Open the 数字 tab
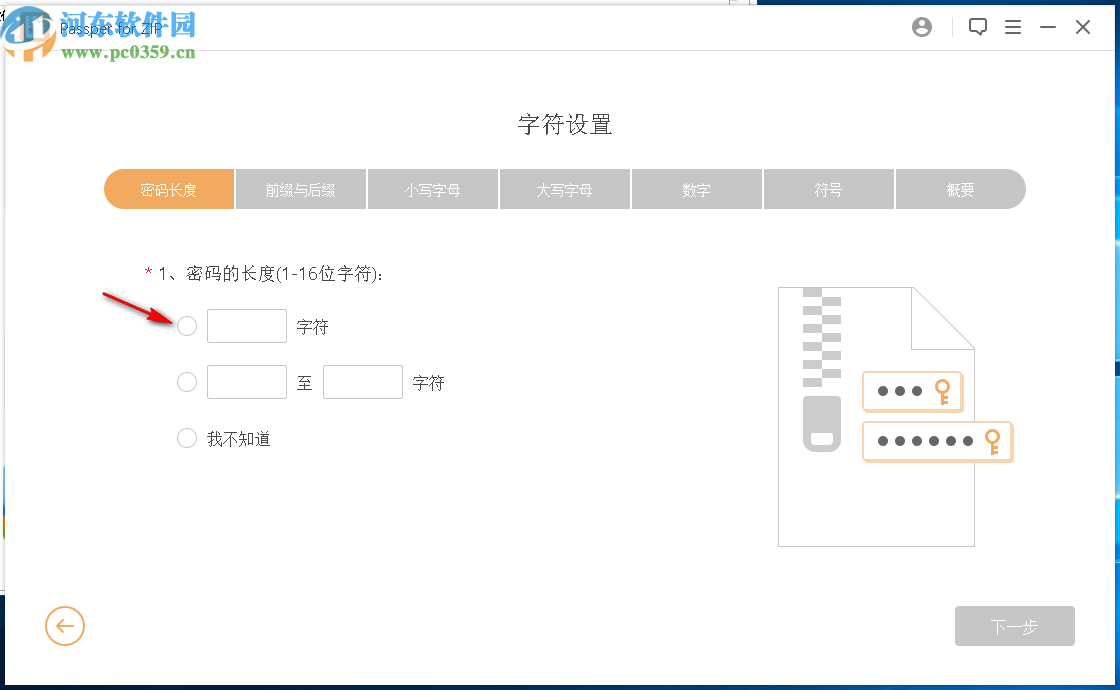Image resolution: width=1120 pixels, height=690 pixels. point(696,189)
